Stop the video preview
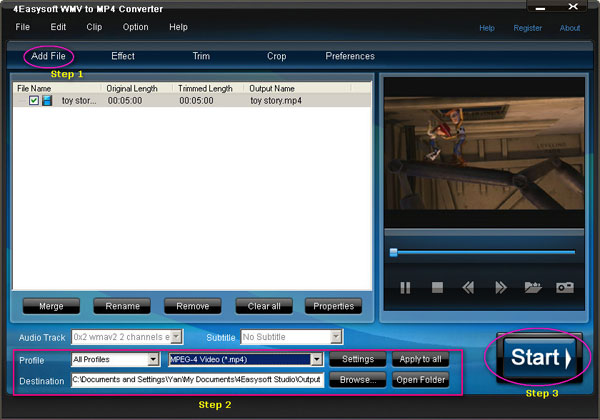The height and width of the screenshot is (420, 600). [437, 287]
